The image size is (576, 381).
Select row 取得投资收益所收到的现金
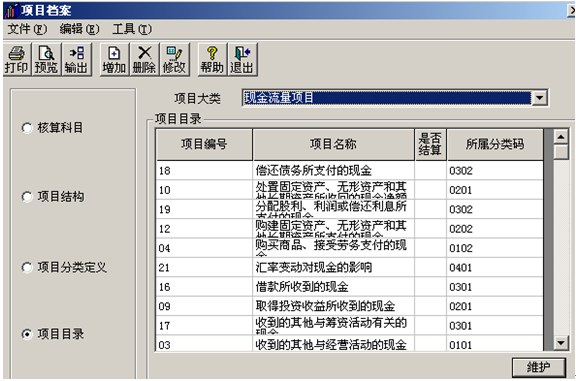[x=350, y=306]
